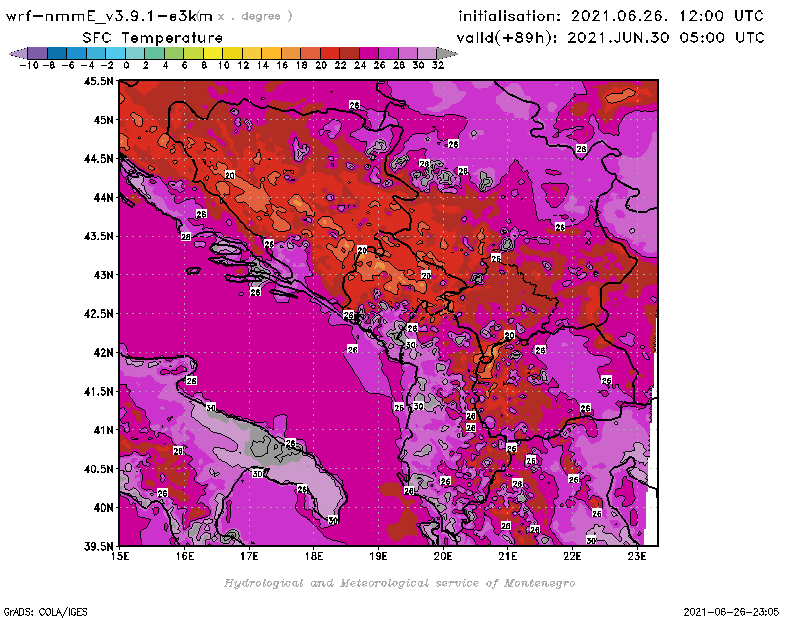Click the '45.5N' latitude label

(x=98, y=81)
